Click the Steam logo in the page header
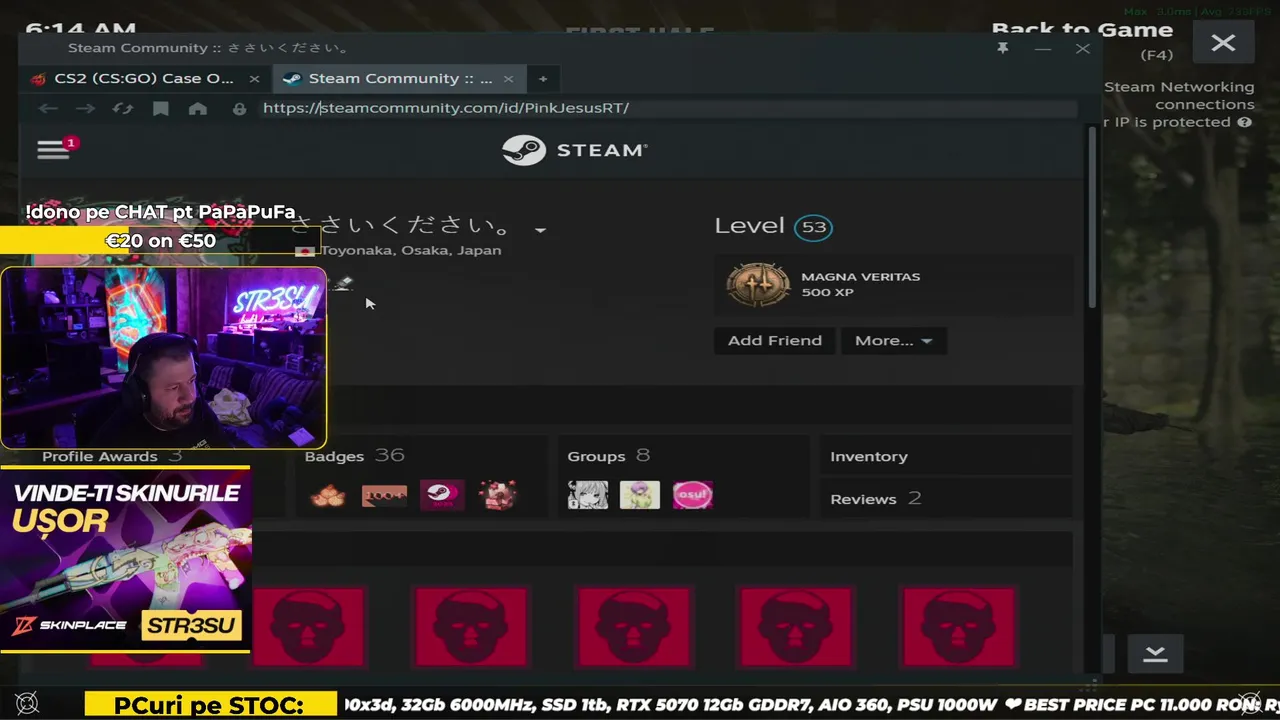The width and height of the screenshot is (1280, 720). coord(575,150)
